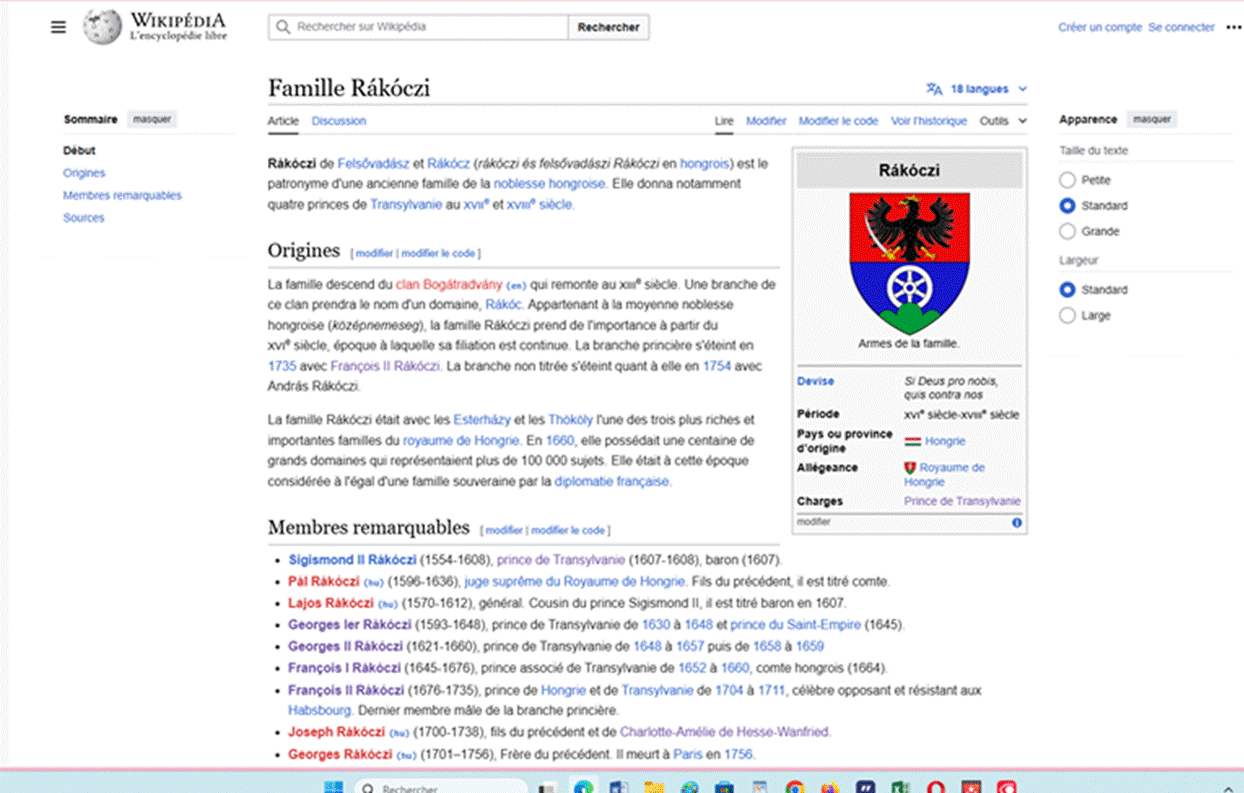Click the Wikipédia globe logo
Viewport: 1244px width, 793px height.
(x=102, y=27)
